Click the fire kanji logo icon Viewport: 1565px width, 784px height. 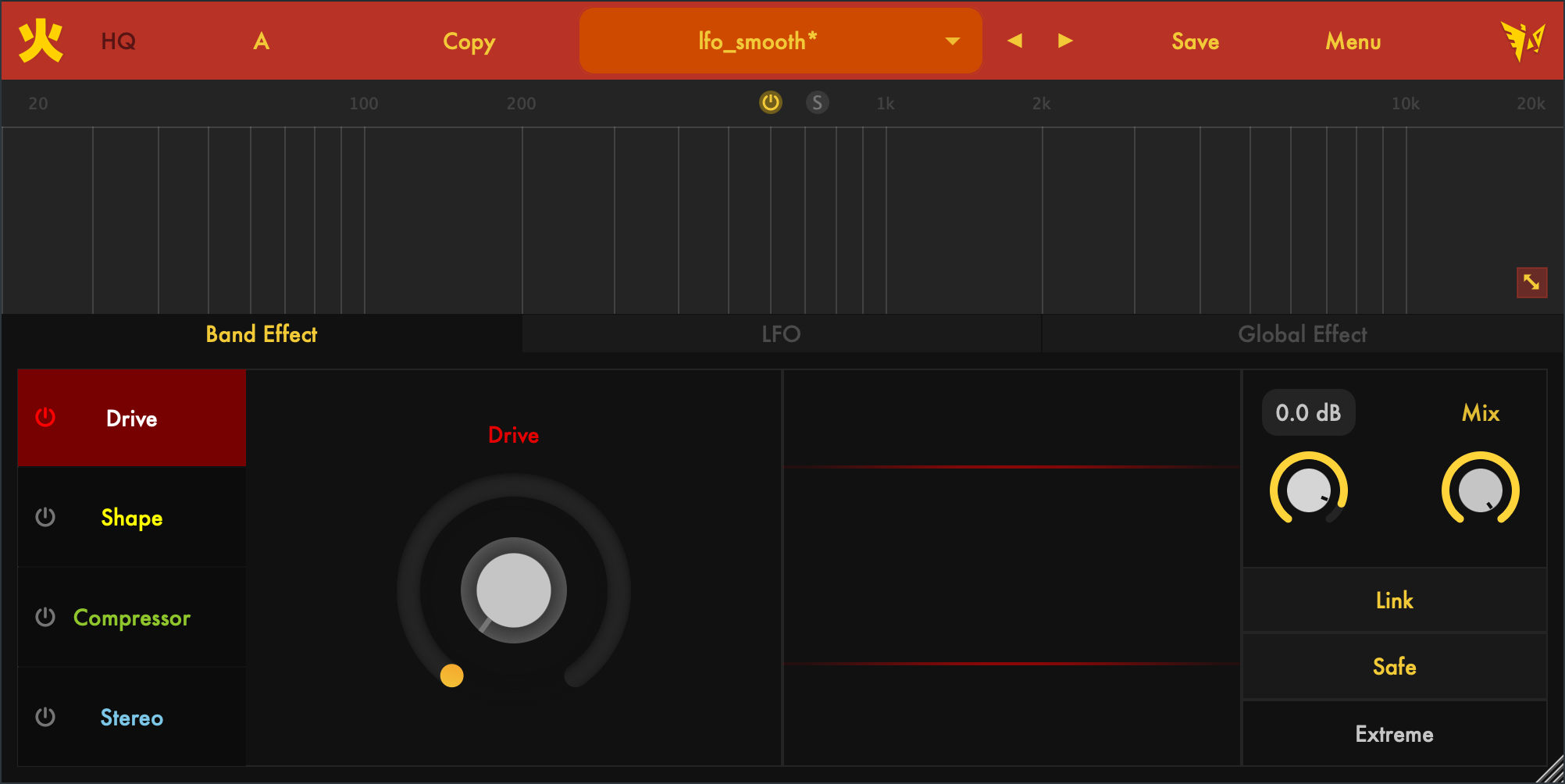41,41
